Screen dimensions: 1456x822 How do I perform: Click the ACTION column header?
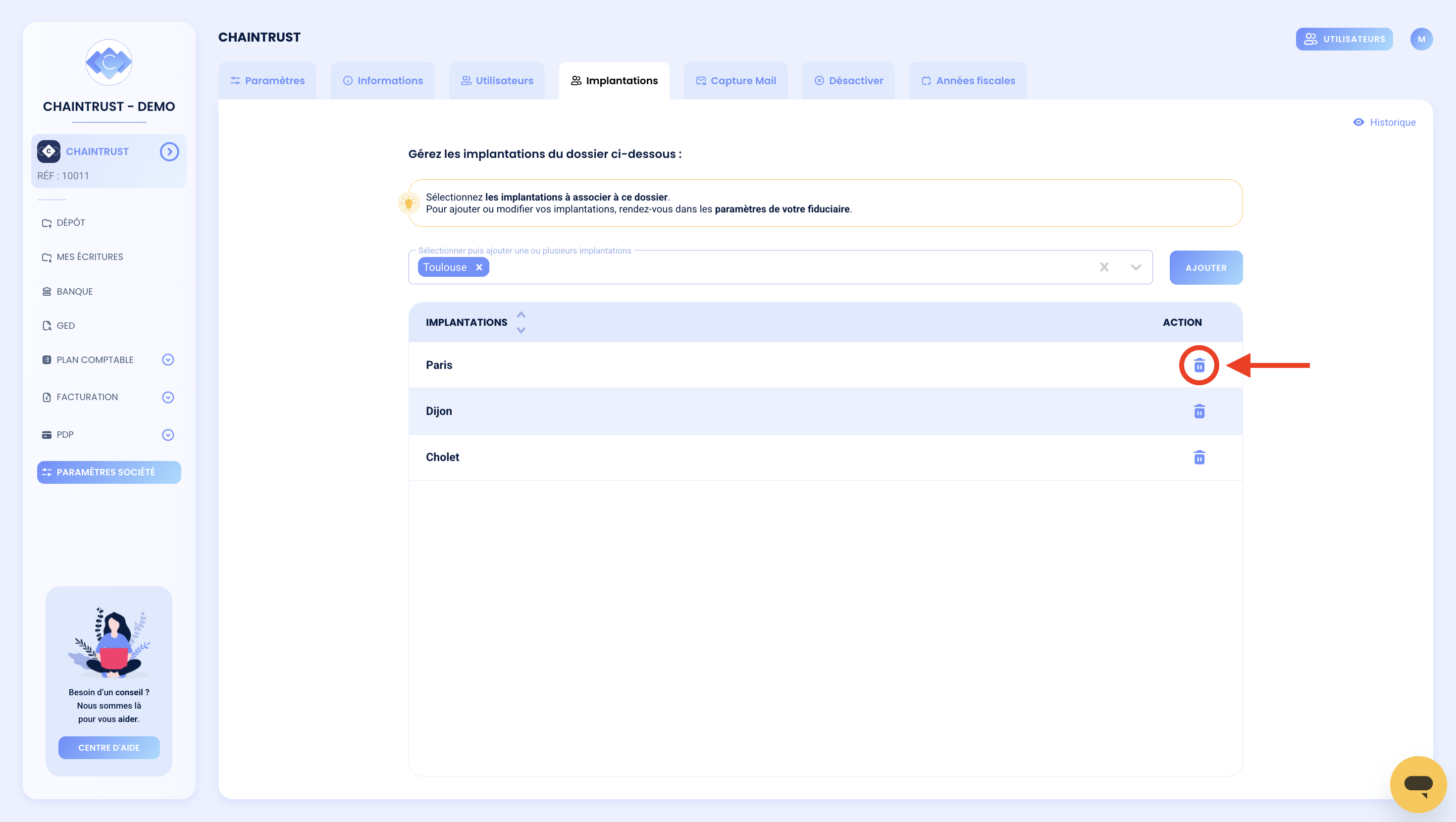tap(1182, 322)
